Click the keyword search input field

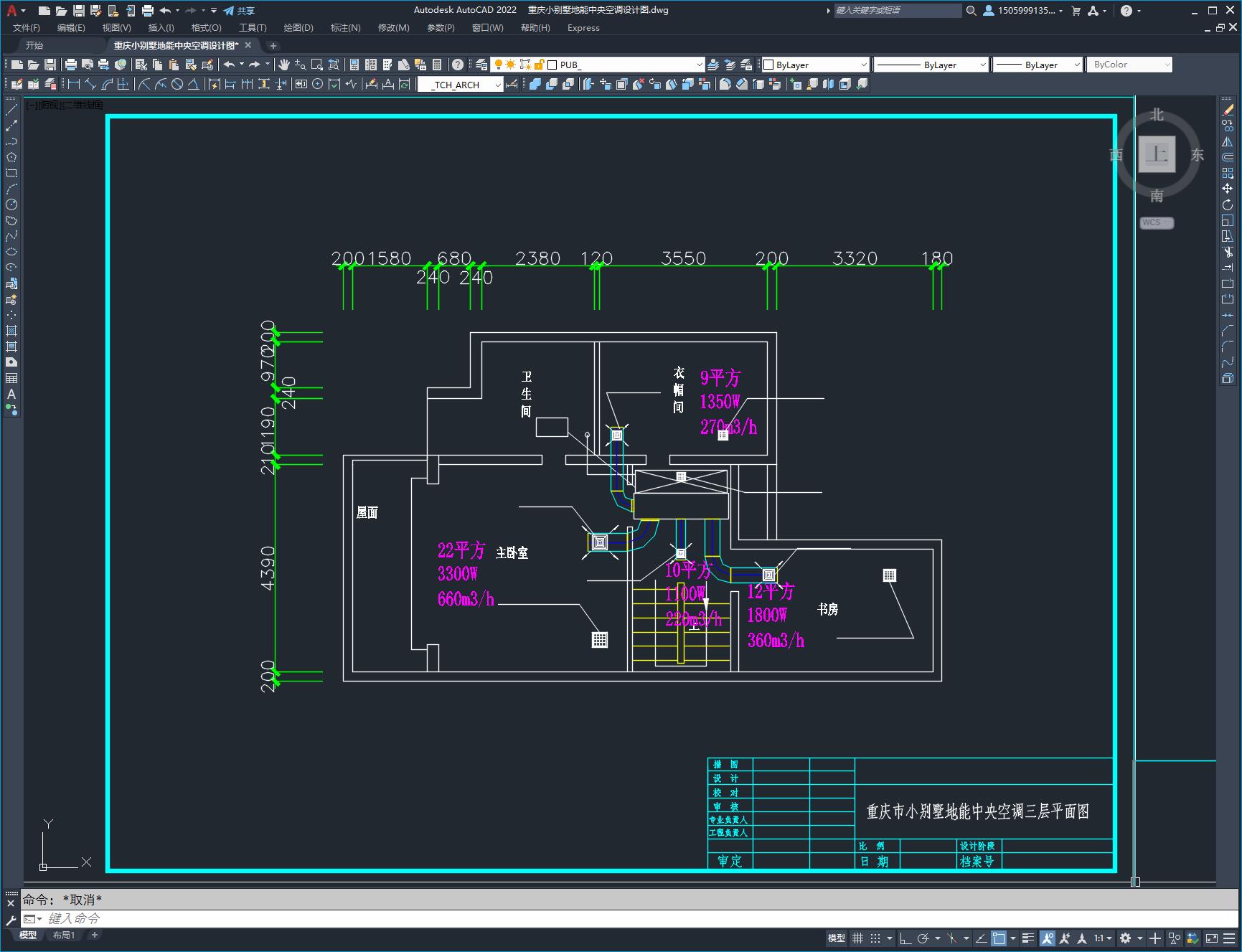click(x=897, y=10)
